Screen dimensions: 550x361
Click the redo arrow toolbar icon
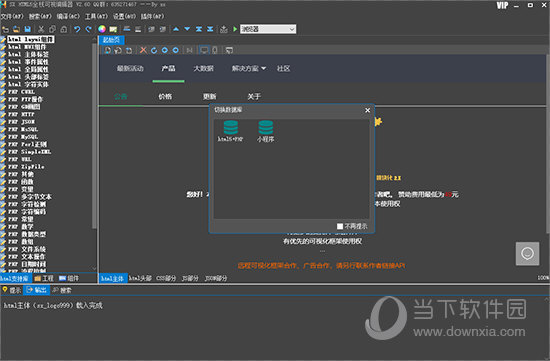click(x=88, y=29)
